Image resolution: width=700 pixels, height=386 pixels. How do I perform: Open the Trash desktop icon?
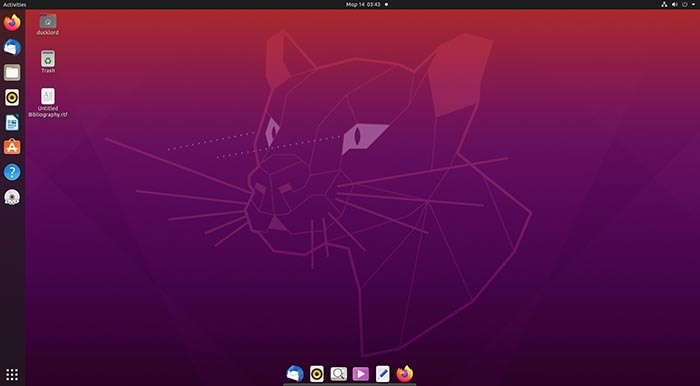tap(48, 62)
